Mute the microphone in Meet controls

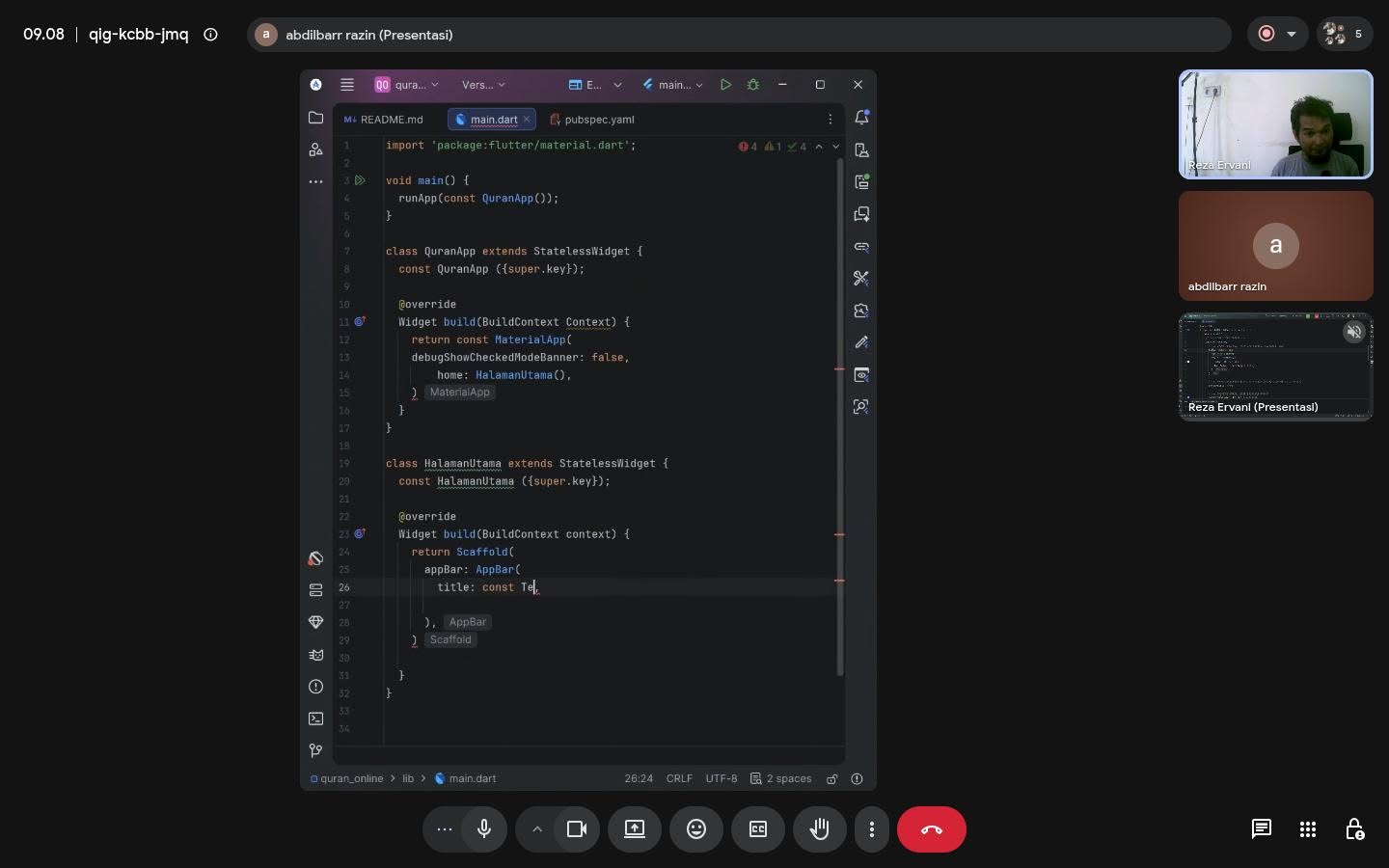pos(484,829)
